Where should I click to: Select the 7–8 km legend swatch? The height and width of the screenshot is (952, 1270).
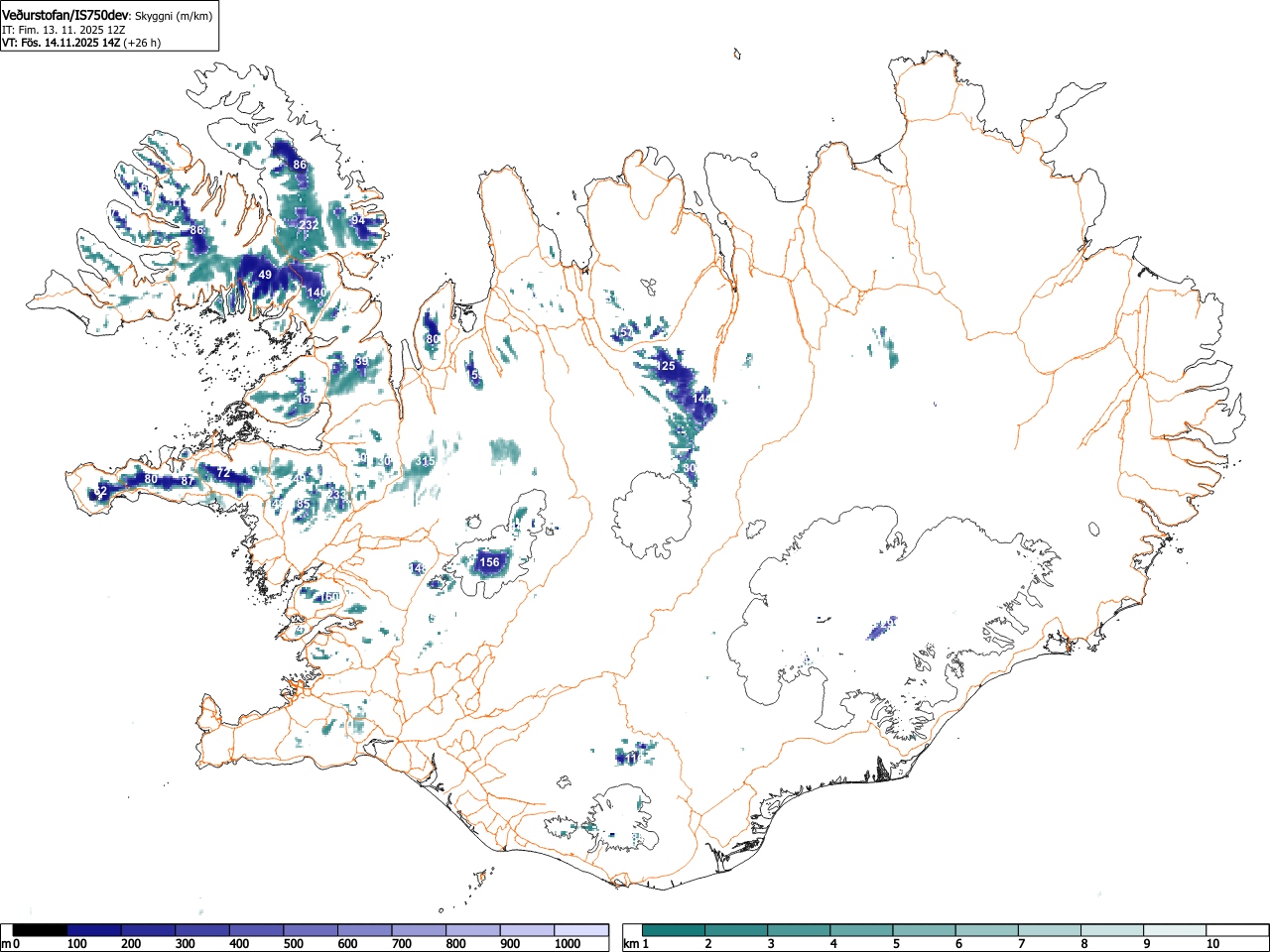coord(1049,930)
